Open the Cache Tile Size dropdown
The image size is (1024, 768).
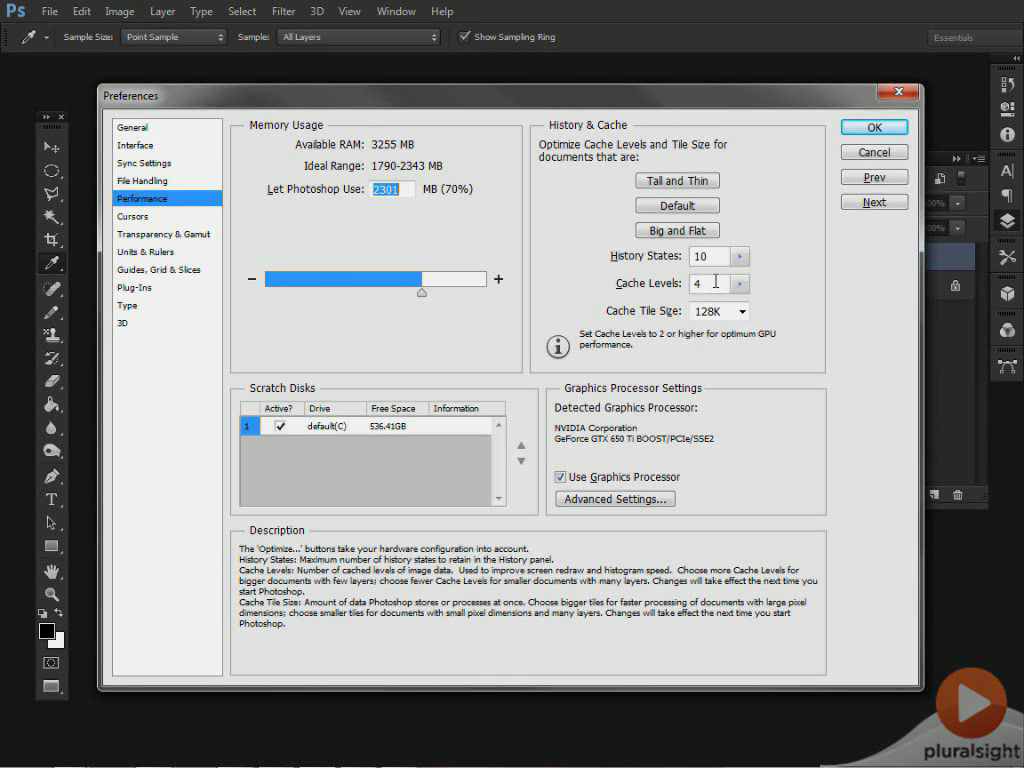719,312
